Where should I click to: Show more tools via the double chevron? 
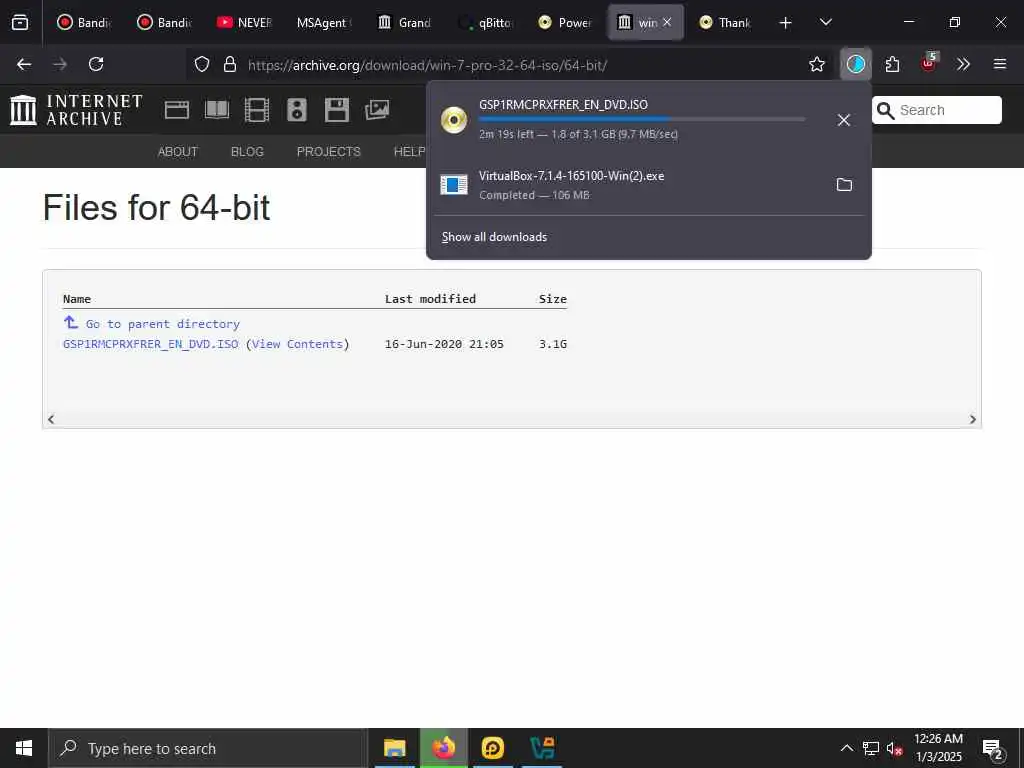point(963,64)
